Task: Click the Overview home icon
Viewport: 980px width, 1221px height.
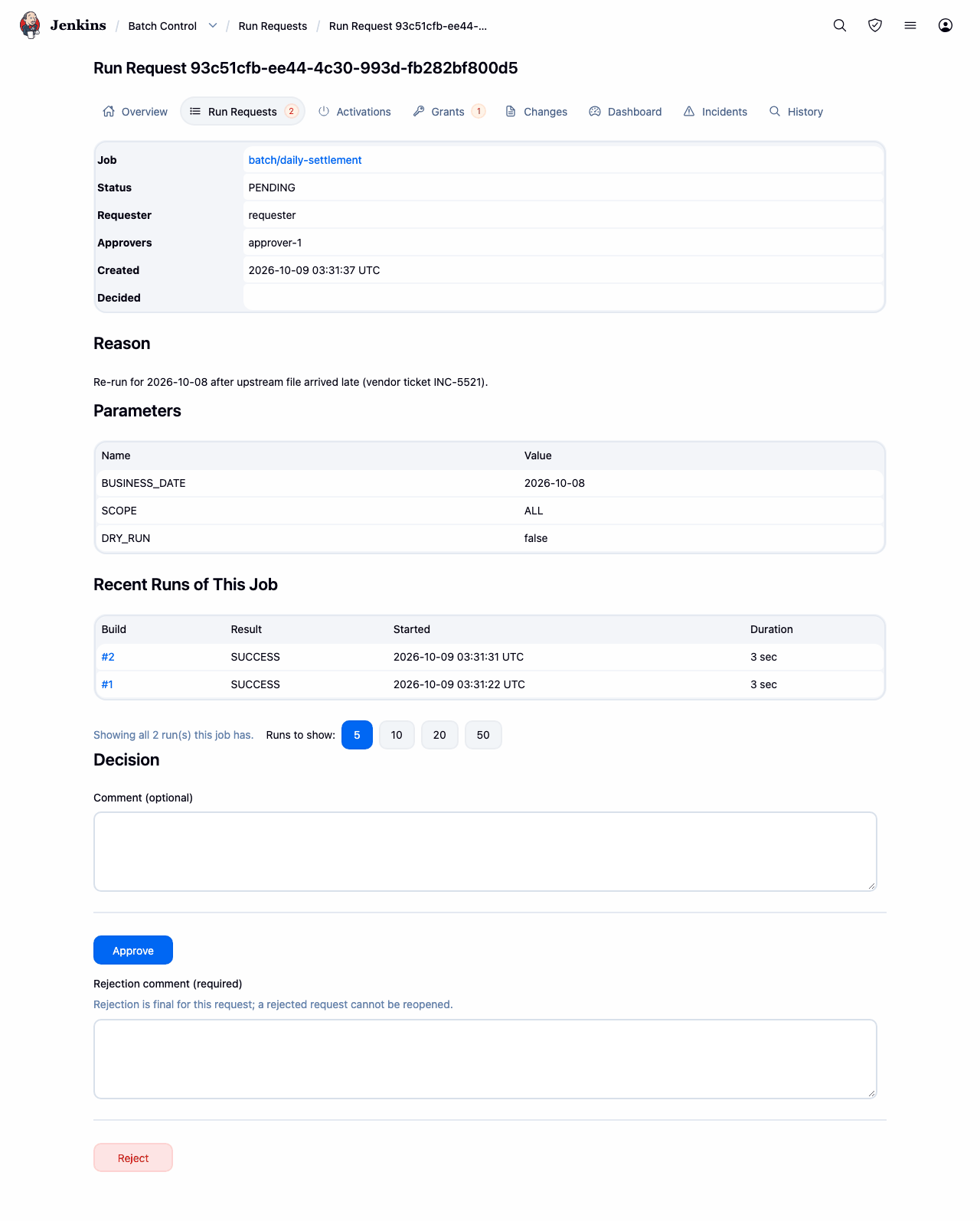Action: pos(109,111)
